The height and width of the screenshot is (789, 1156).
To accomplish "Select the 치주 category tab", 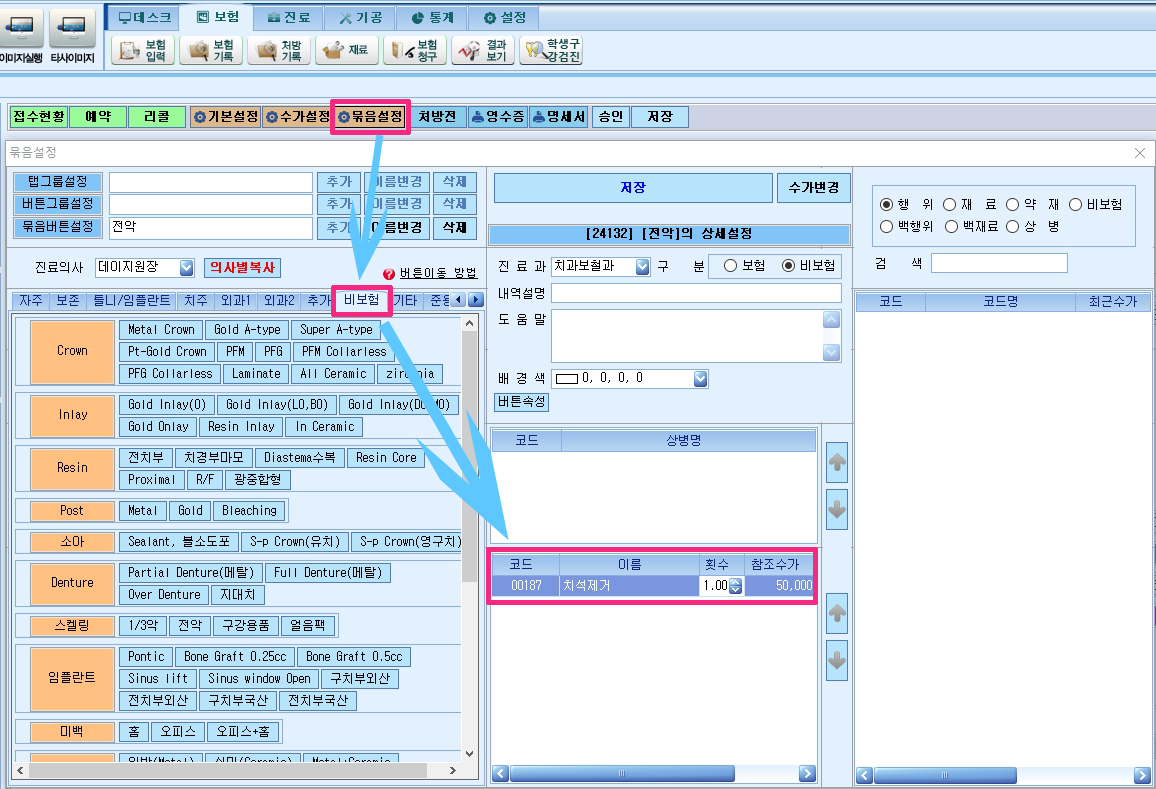I will click(196, 300).
